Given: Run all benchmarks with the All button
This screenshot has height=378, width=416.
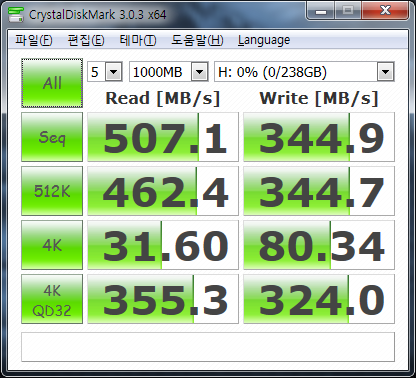Looking at the screenshot, I should (x=52, y=83).
